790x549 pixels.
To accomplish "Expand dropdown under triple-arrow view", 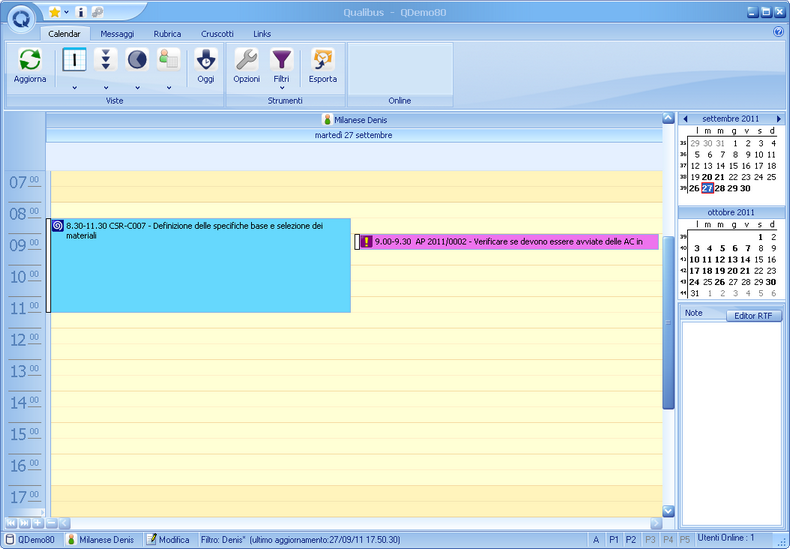I will [x=106, y=88].
